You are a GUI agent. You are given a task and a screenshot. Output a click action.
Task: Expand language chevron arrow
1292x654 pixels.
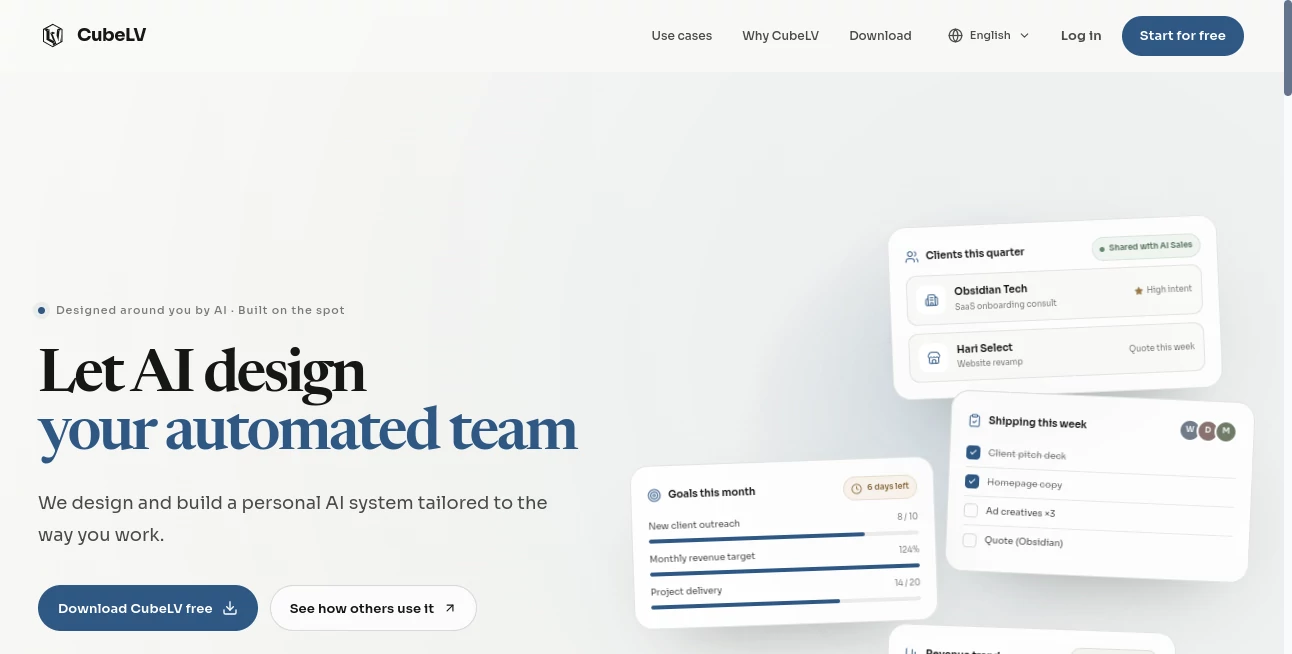[x=1024, y=36]
